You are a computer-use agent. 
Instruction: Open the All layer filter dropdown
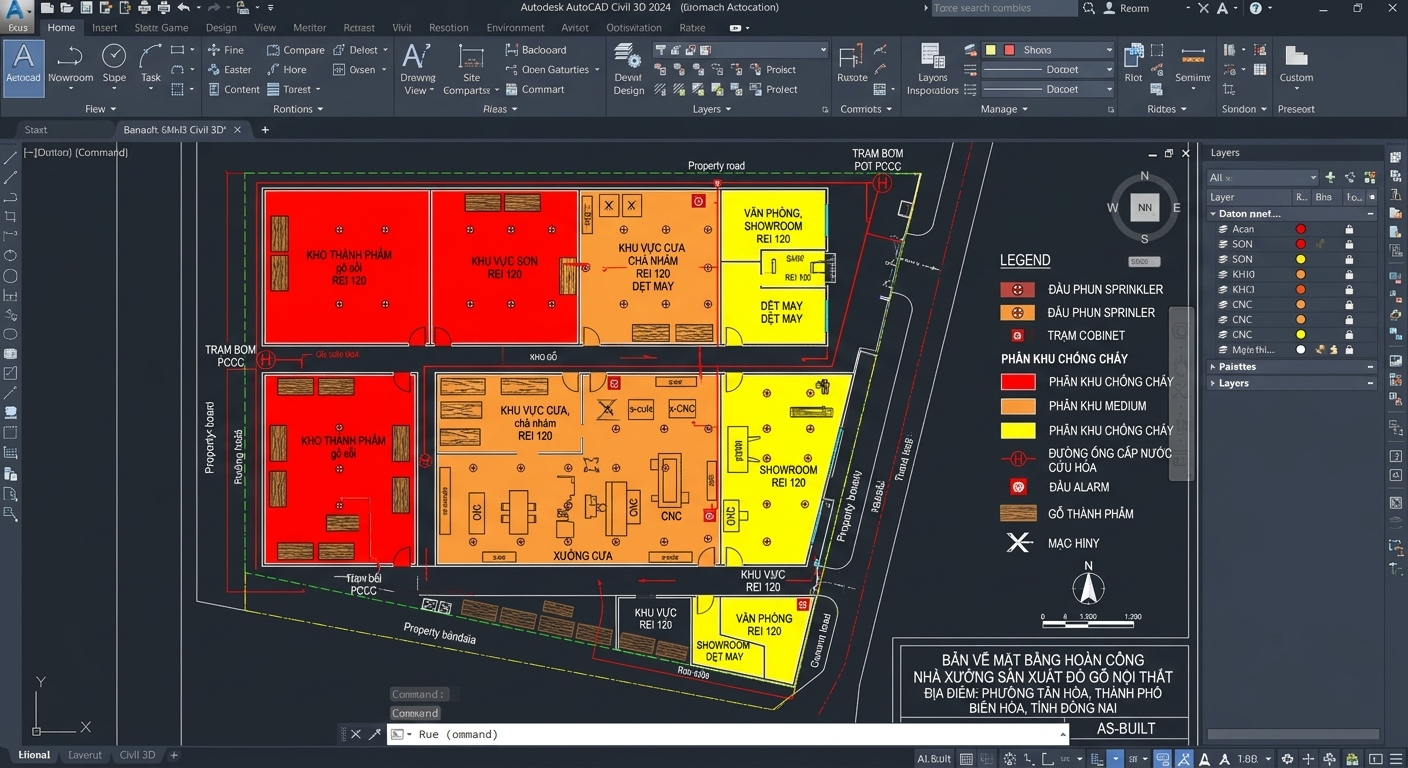pos(1262,177)
